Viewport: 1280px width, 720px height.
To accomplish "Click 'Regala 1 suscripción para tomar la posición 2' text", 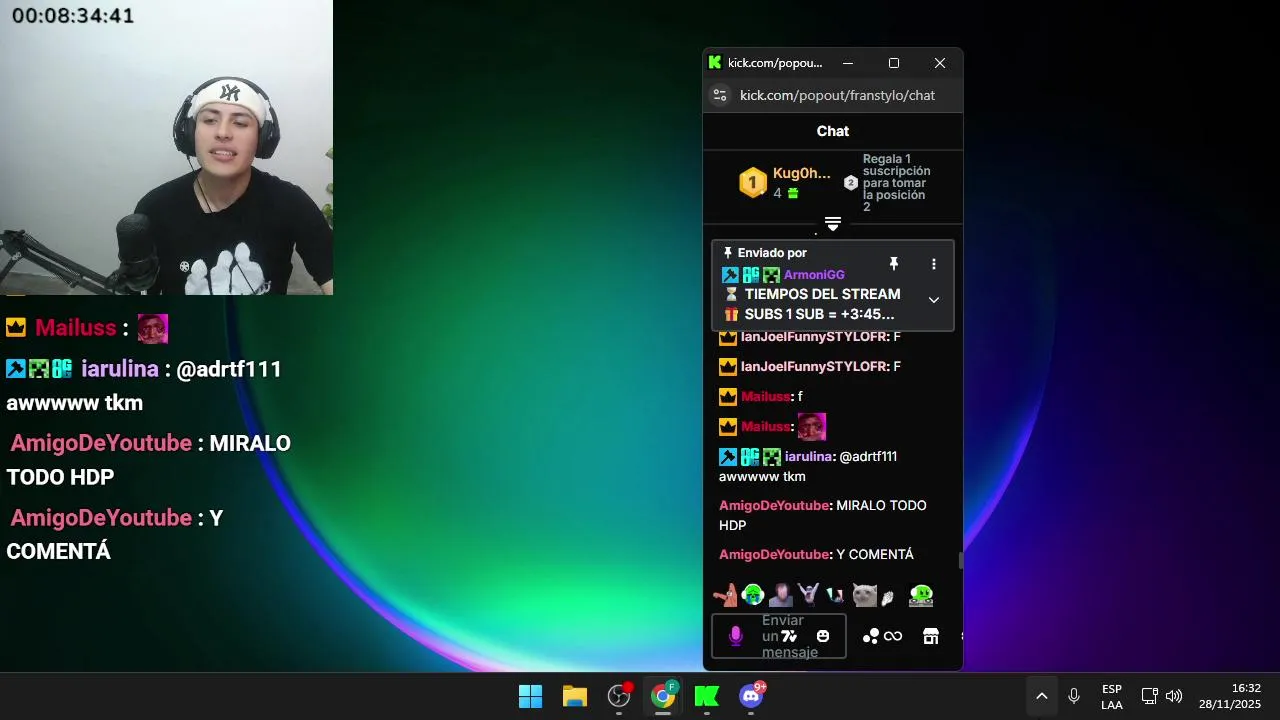I will pyautogui.click(x=897, y=183).
